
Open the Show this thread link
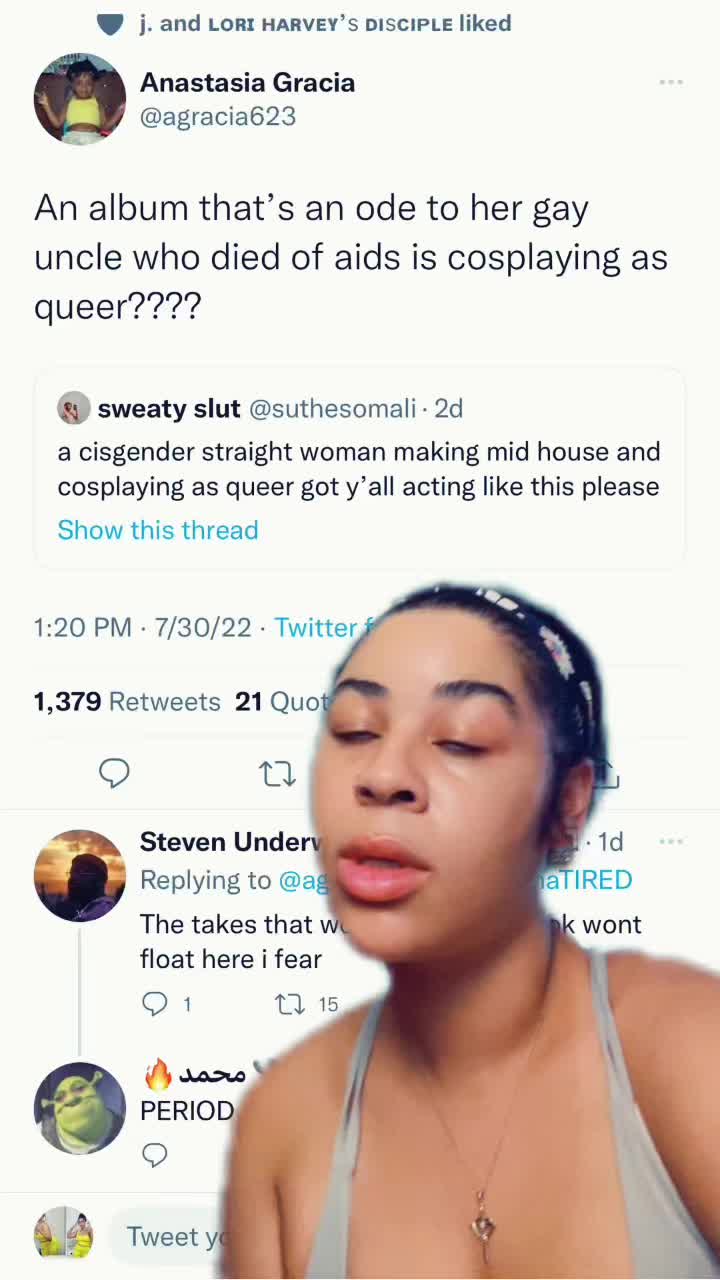point(158,530)
